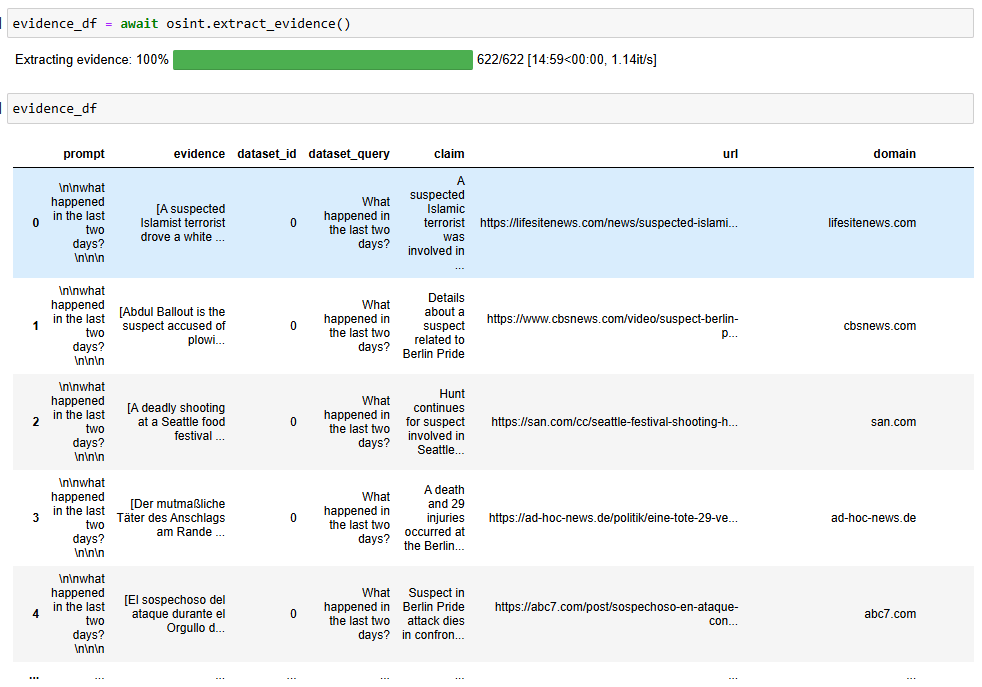Click the 'cbsnews.com' domain cell
The image size is (982, 687).
pos(879,326)
